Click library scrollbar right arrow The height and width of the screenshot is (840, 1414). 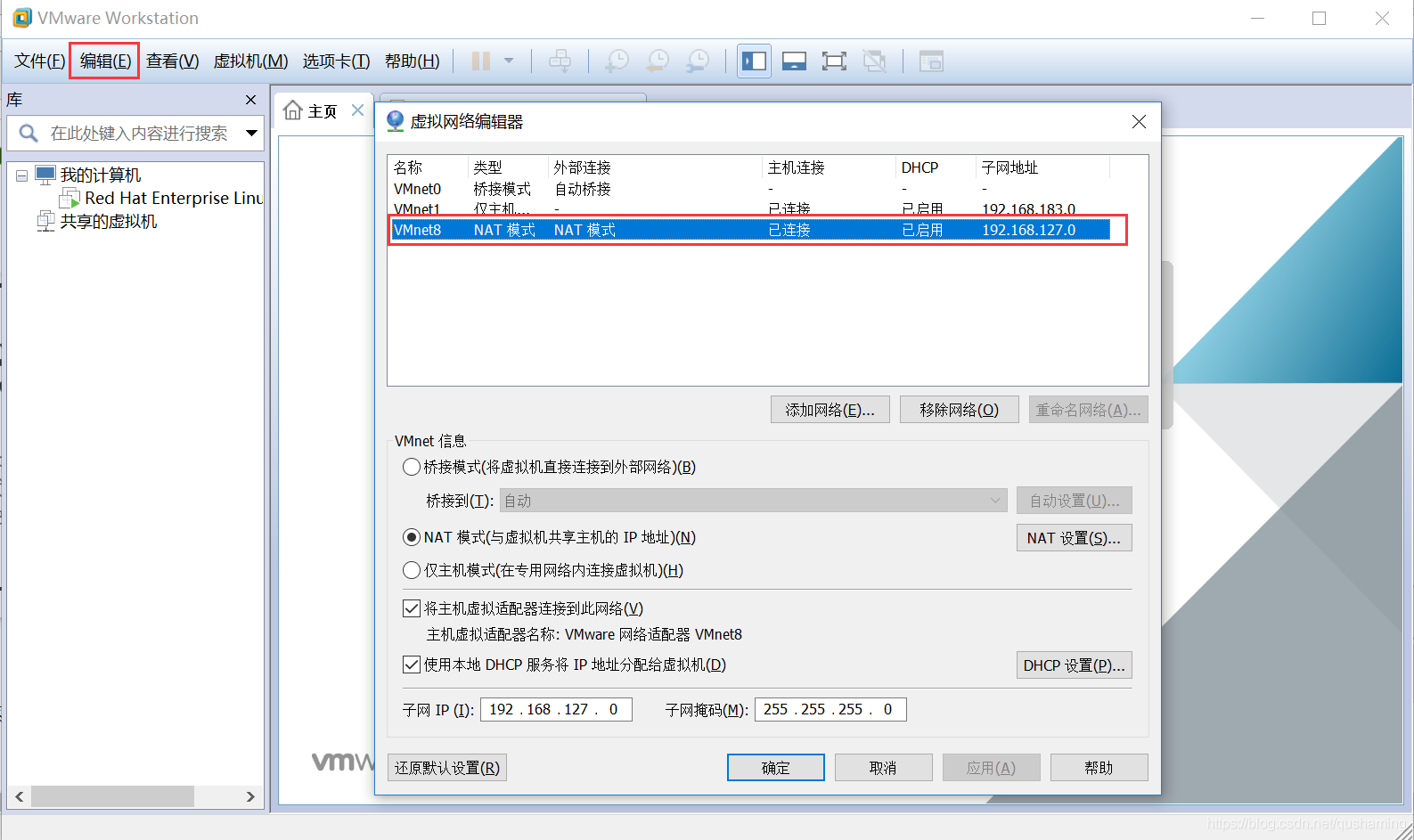tap(250, 796)
